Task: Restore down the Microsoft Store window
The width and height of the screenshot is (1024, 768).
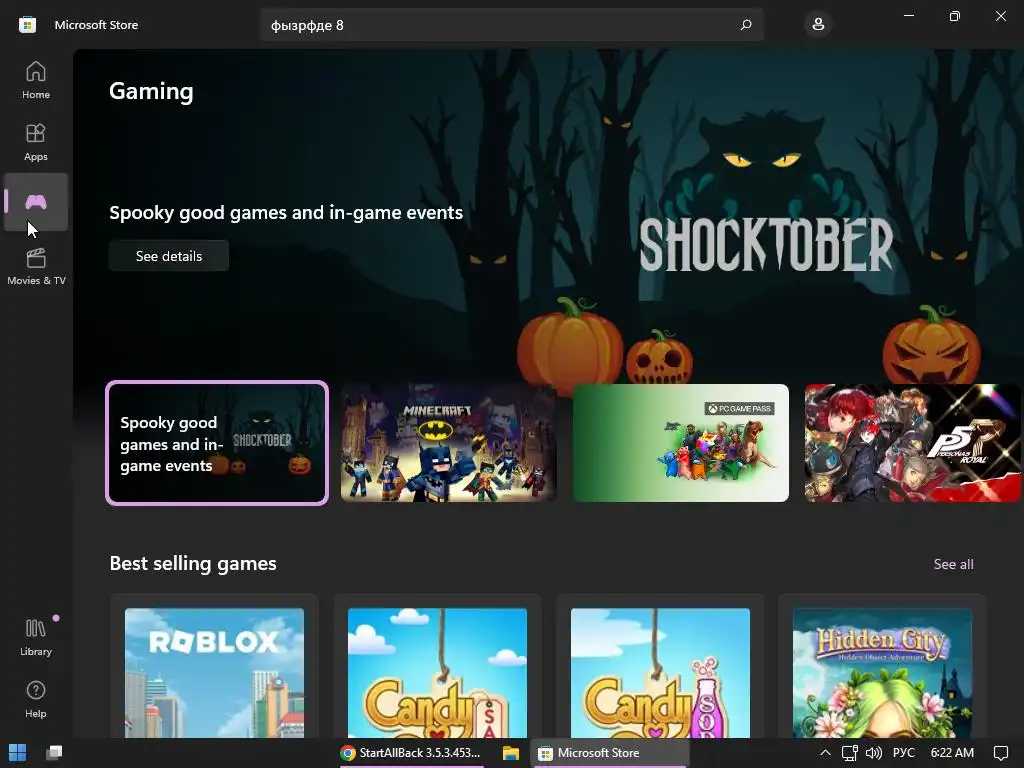Action: point(954,16)
